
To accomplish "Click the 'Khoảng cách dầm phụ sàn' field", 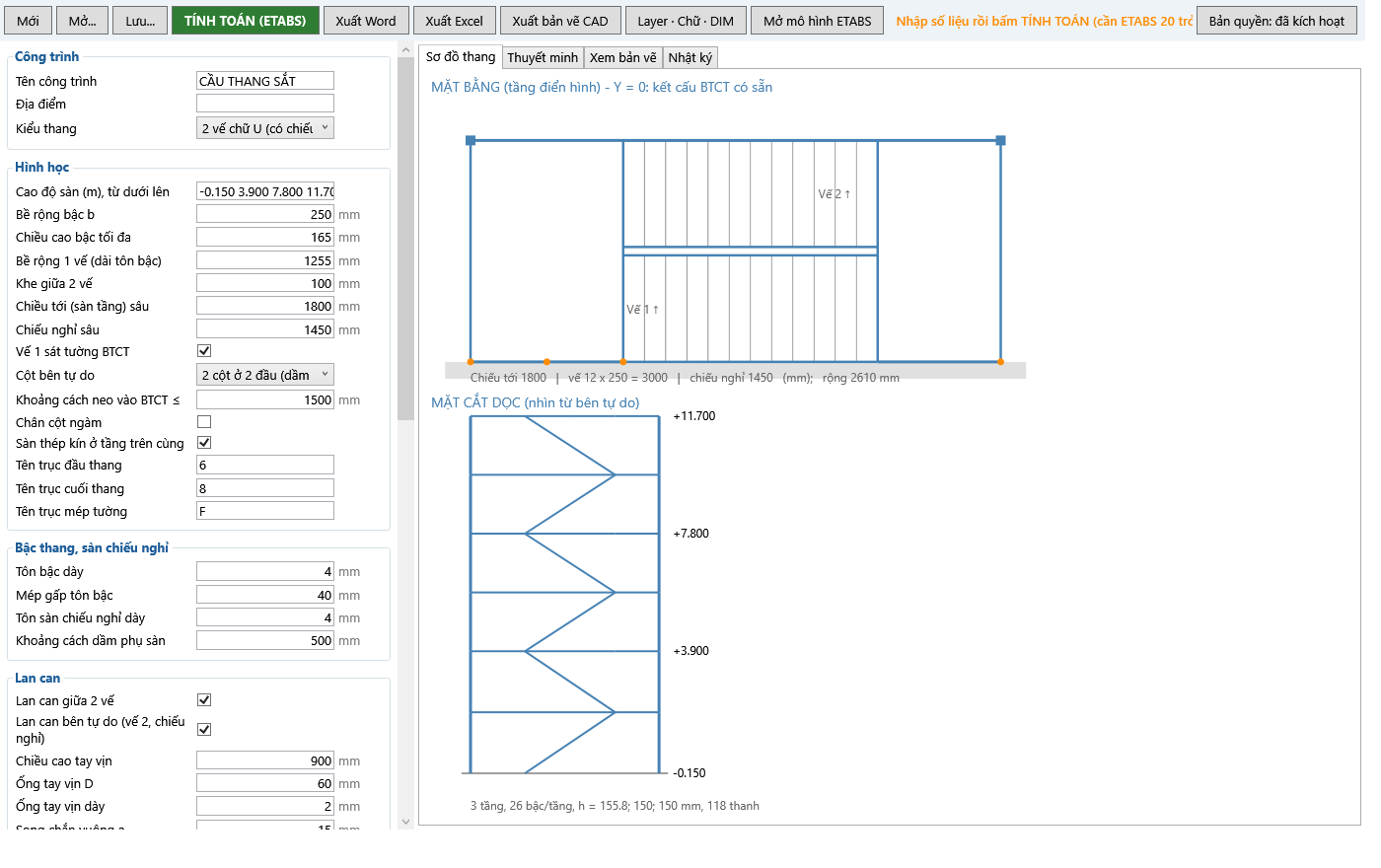I will tap(265, 640).
